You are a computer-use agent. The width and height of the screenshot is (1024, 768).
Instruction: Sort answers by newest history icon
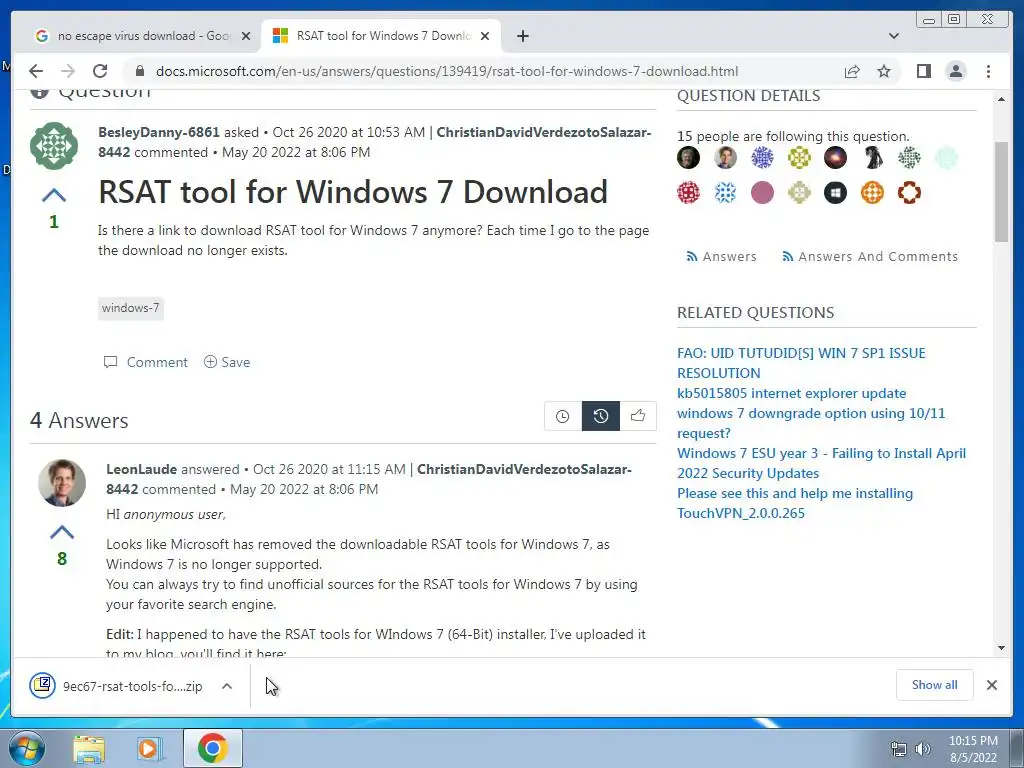[x=600, y=416]
